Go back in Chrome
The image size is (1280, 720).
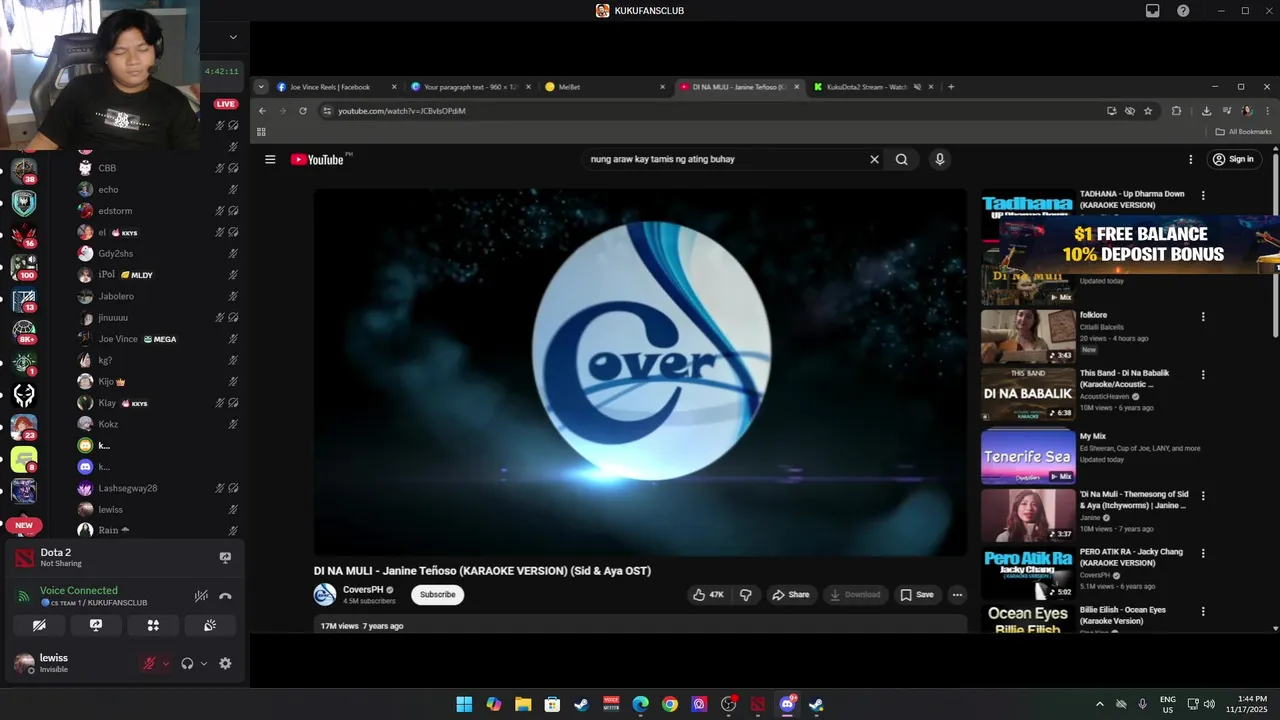click(x=262, y=111)
